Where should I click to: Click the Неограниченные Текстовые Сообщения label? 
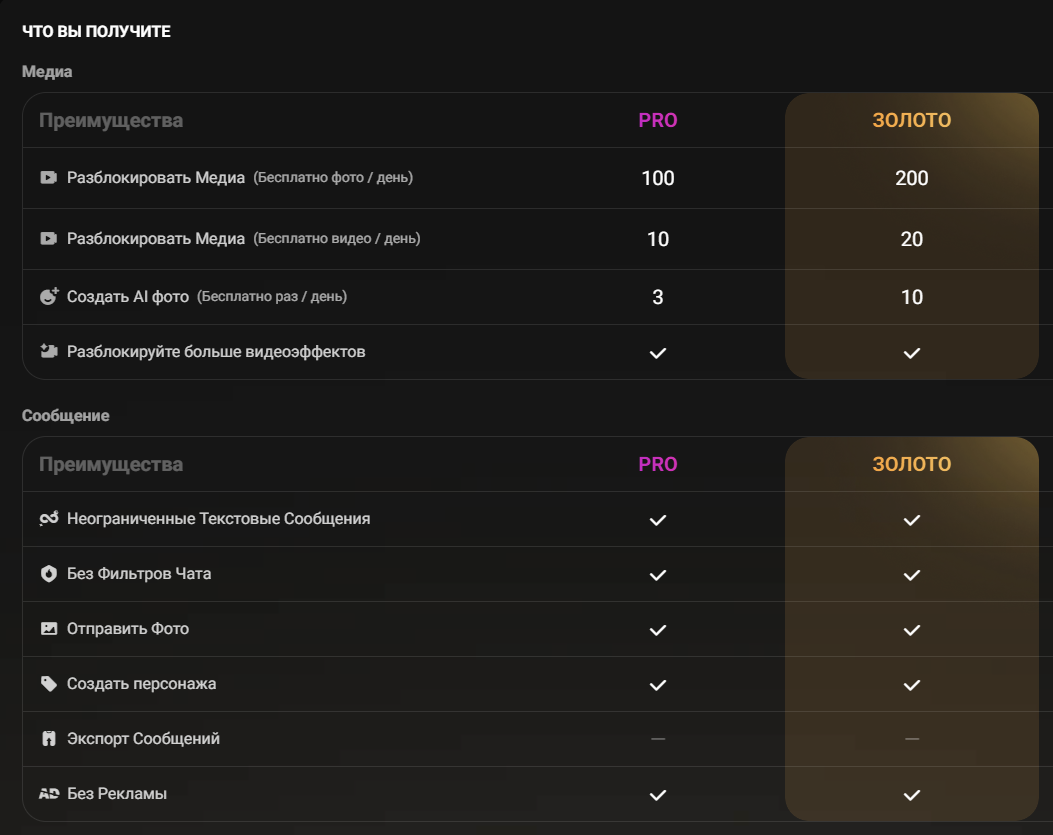tap(218, 519)
